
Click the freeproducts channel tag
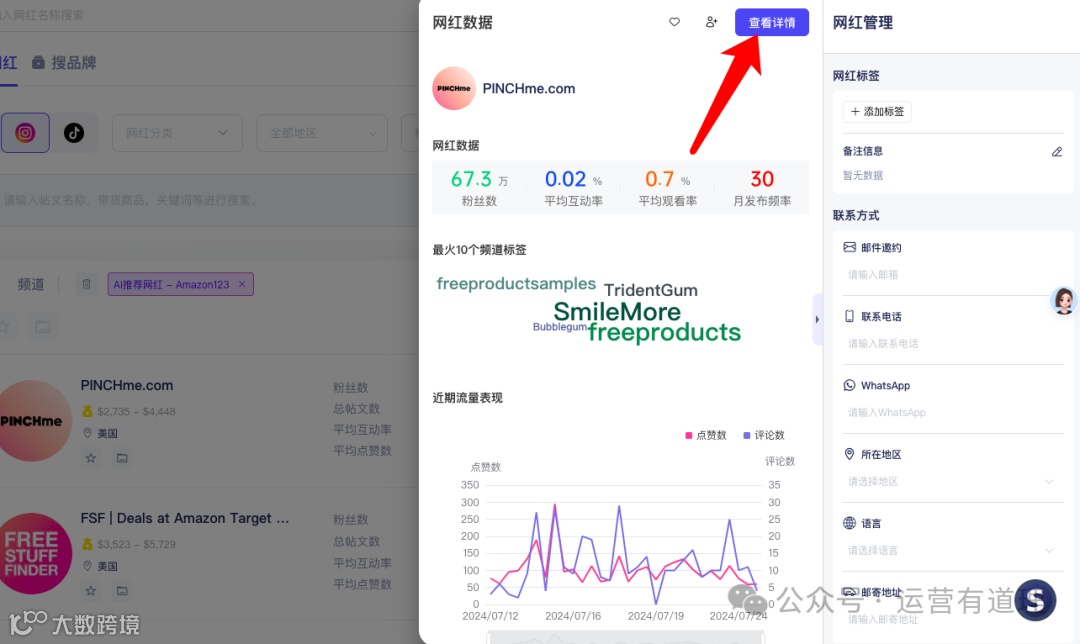(x=664, y=333)
